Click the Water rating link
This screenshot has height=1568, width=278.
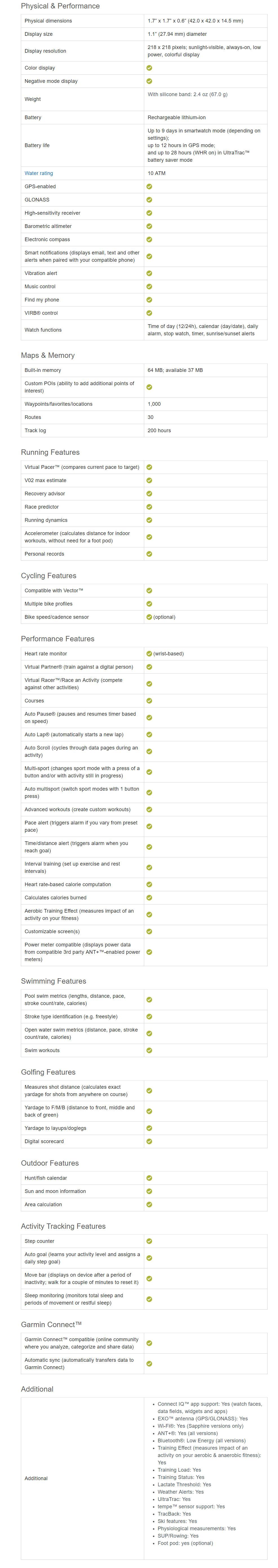point(38,174)
